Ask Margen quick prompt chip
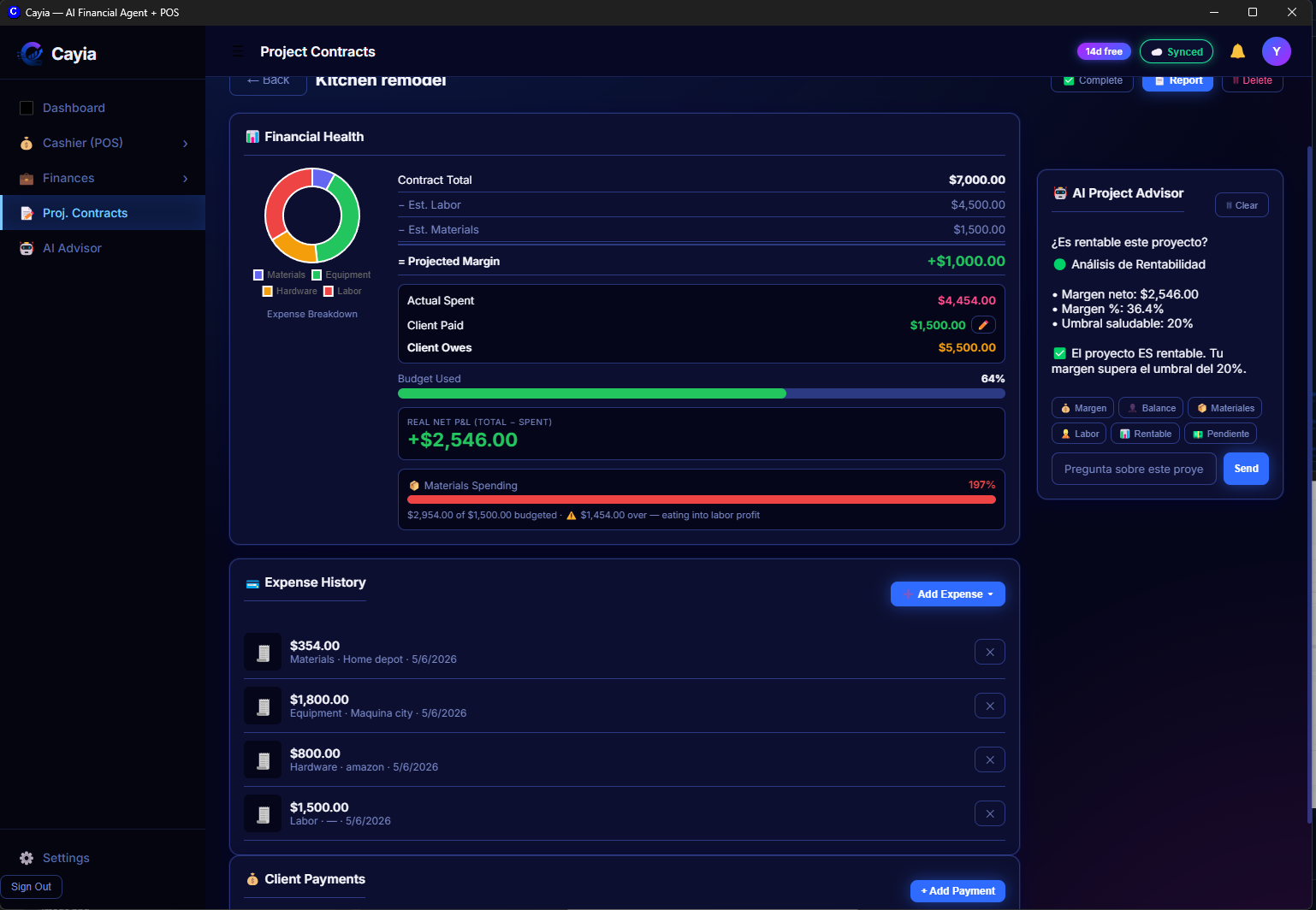The width and height of the screenshot is (1316, 910). coord(1082,408)
